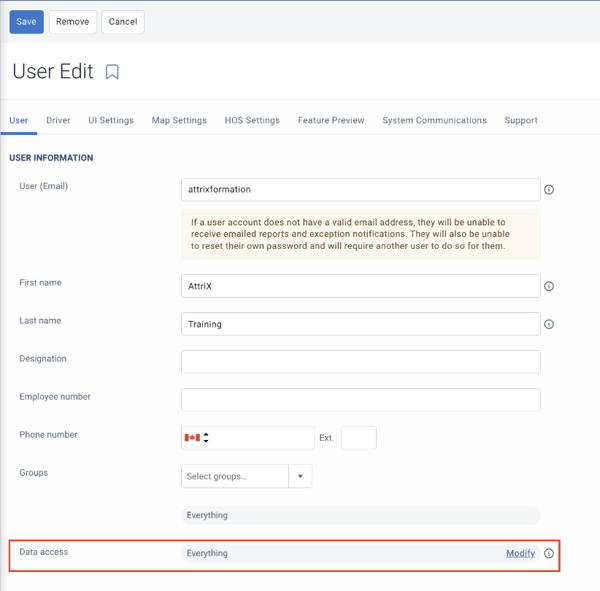Open info icon beside User (Email) field

(x=549, y=190)
